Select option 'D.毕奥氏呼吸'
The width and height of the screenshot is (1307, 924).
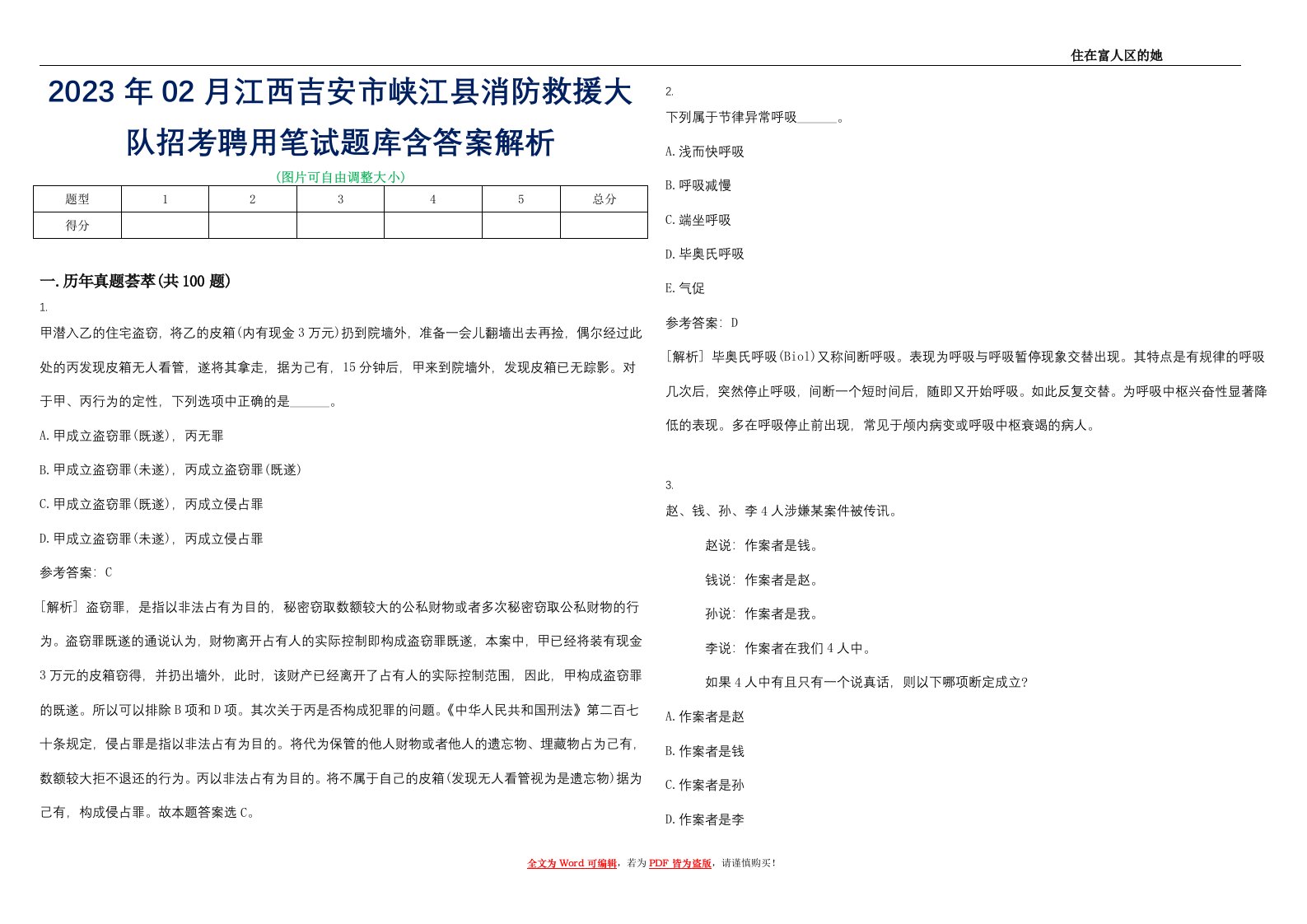tap(705, 254)
